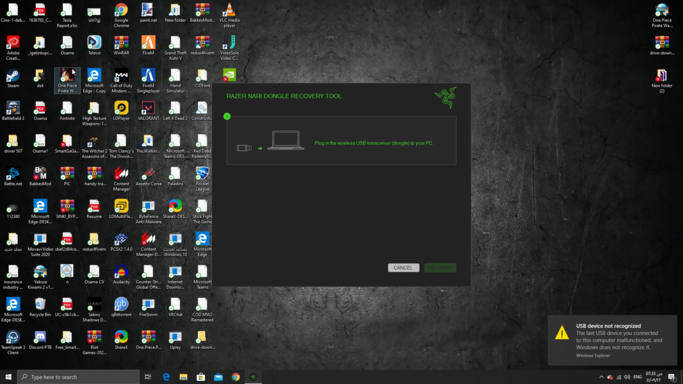683x384 pixels.
Task: Select the COD MW2 Remastered desktop icon
Action: click(202, 309)
